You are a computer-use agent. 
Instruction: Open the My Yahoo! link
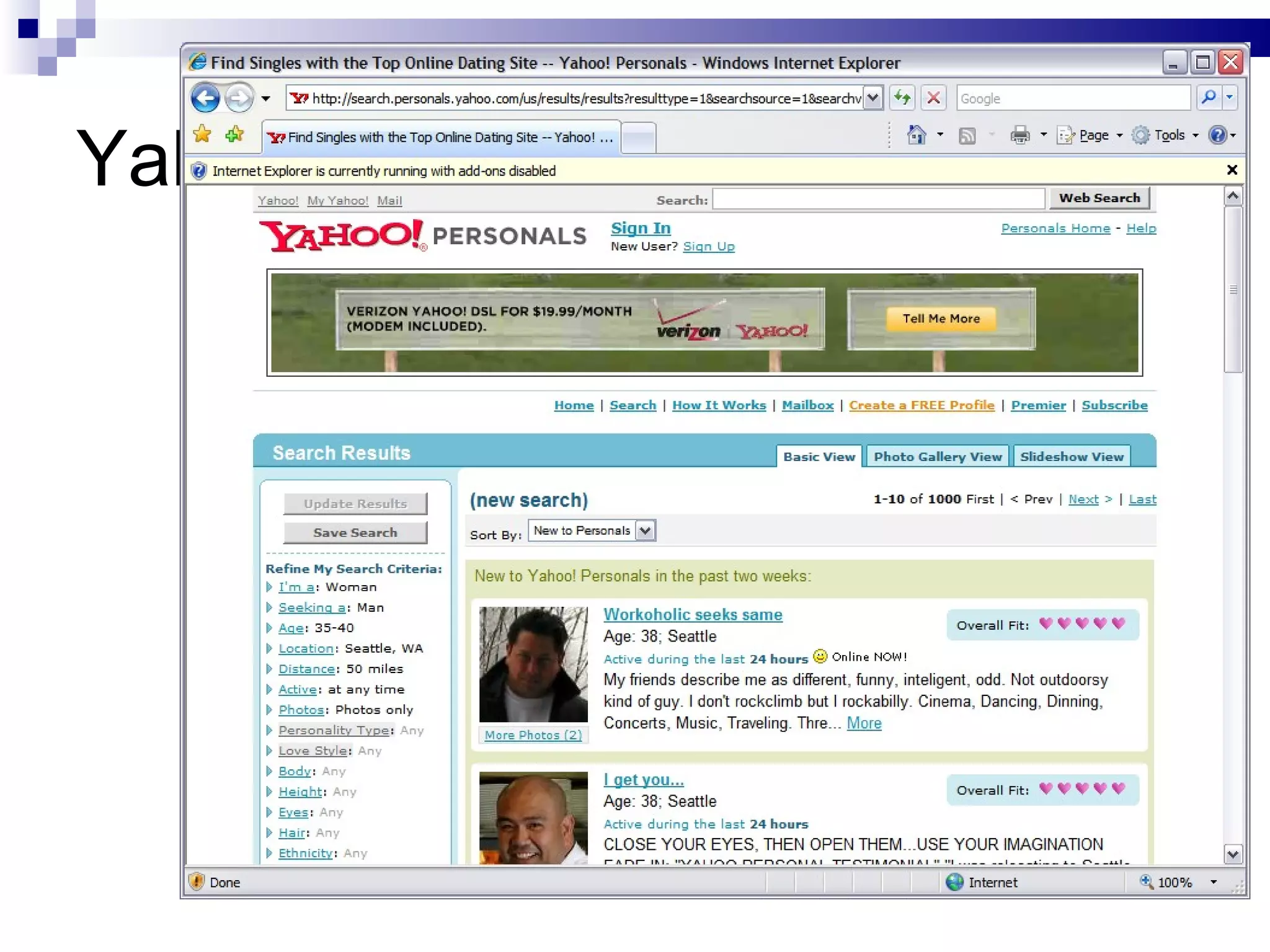(338, 201)
